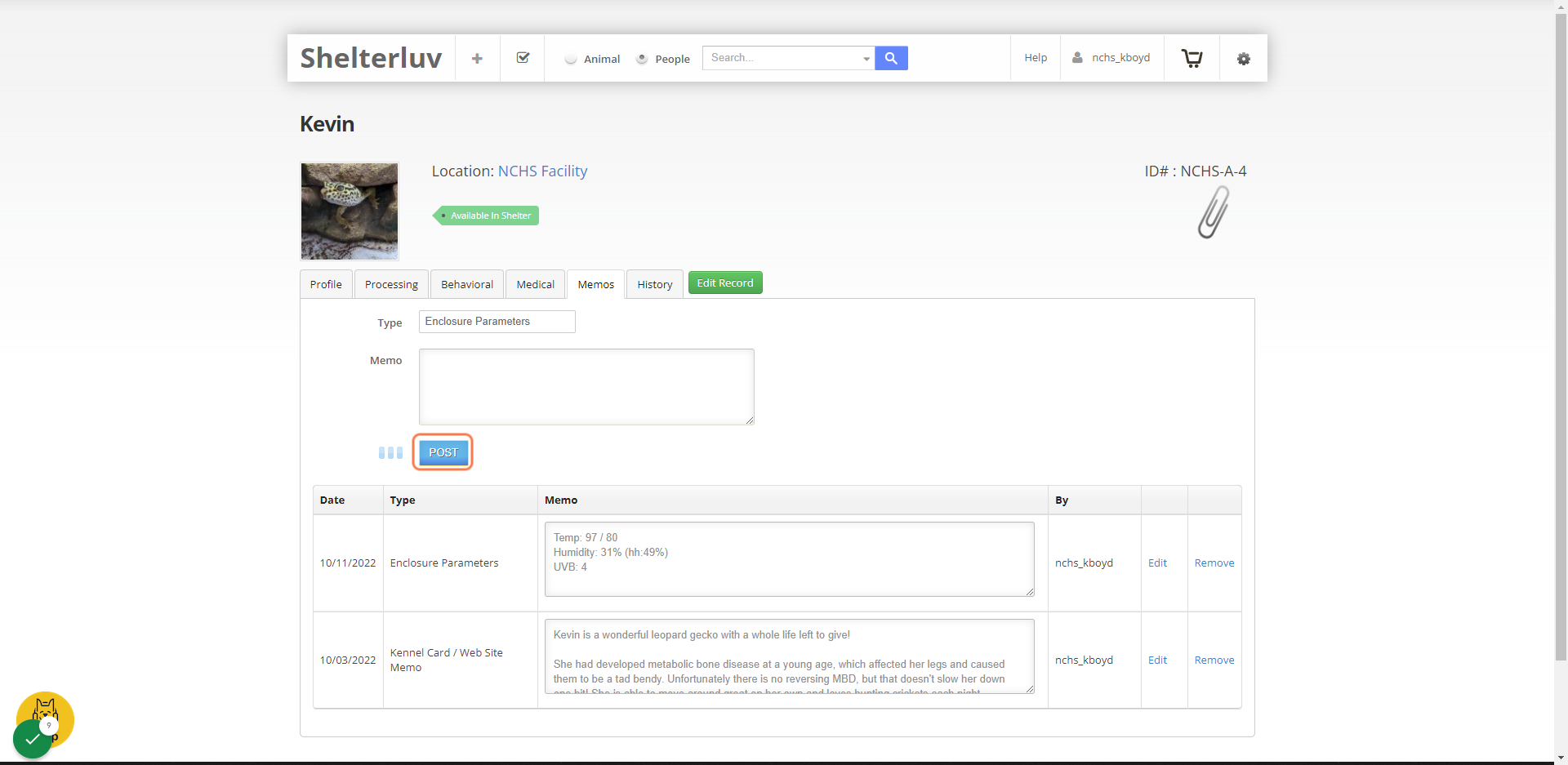The height and width of the screenshot is (765, 1568).
Task: Click the nchs_kboyd username in header
Action: (x=1120, y=58)
